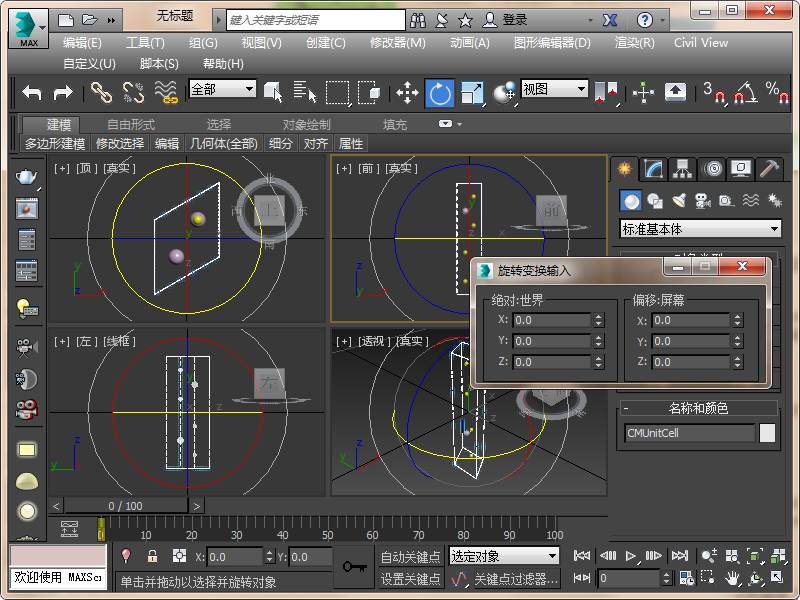Screen dimensions: 800x600
Task: Click the 关键点过滤器 button
Action: point(515,579)
